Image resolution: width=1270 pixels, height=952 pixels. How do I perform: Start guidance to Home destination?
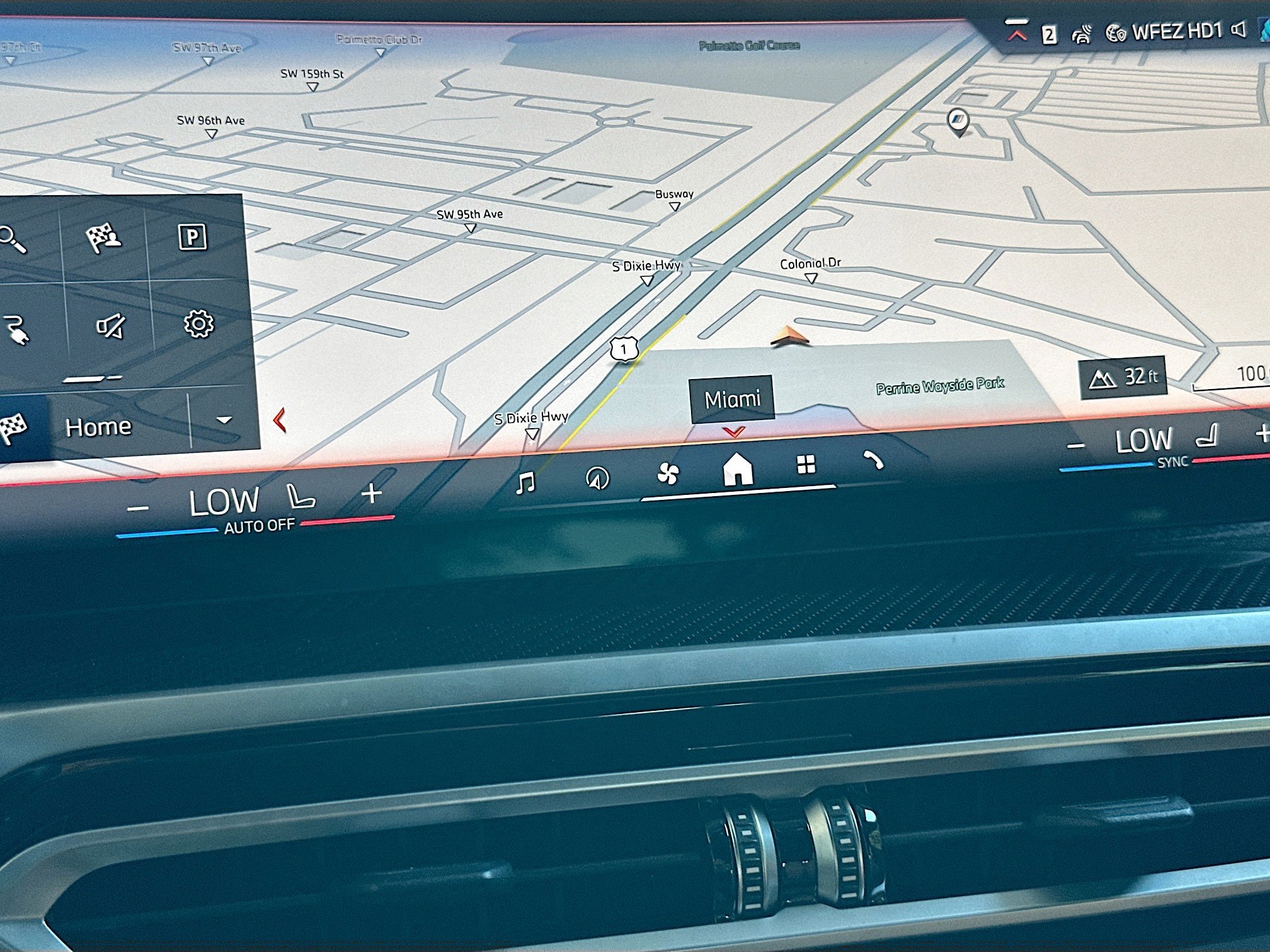98,428
